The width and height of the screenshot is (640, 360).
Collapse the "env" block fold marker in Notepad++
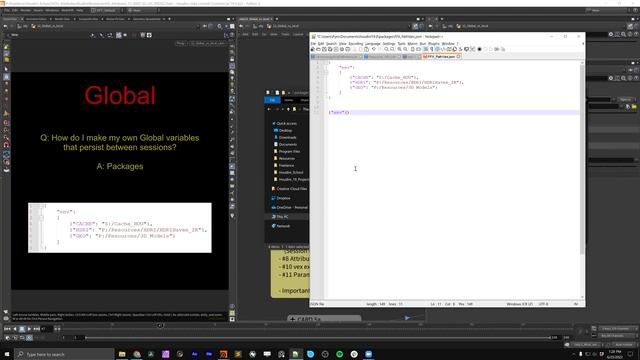pyautogui.click(x=326, y=72)
